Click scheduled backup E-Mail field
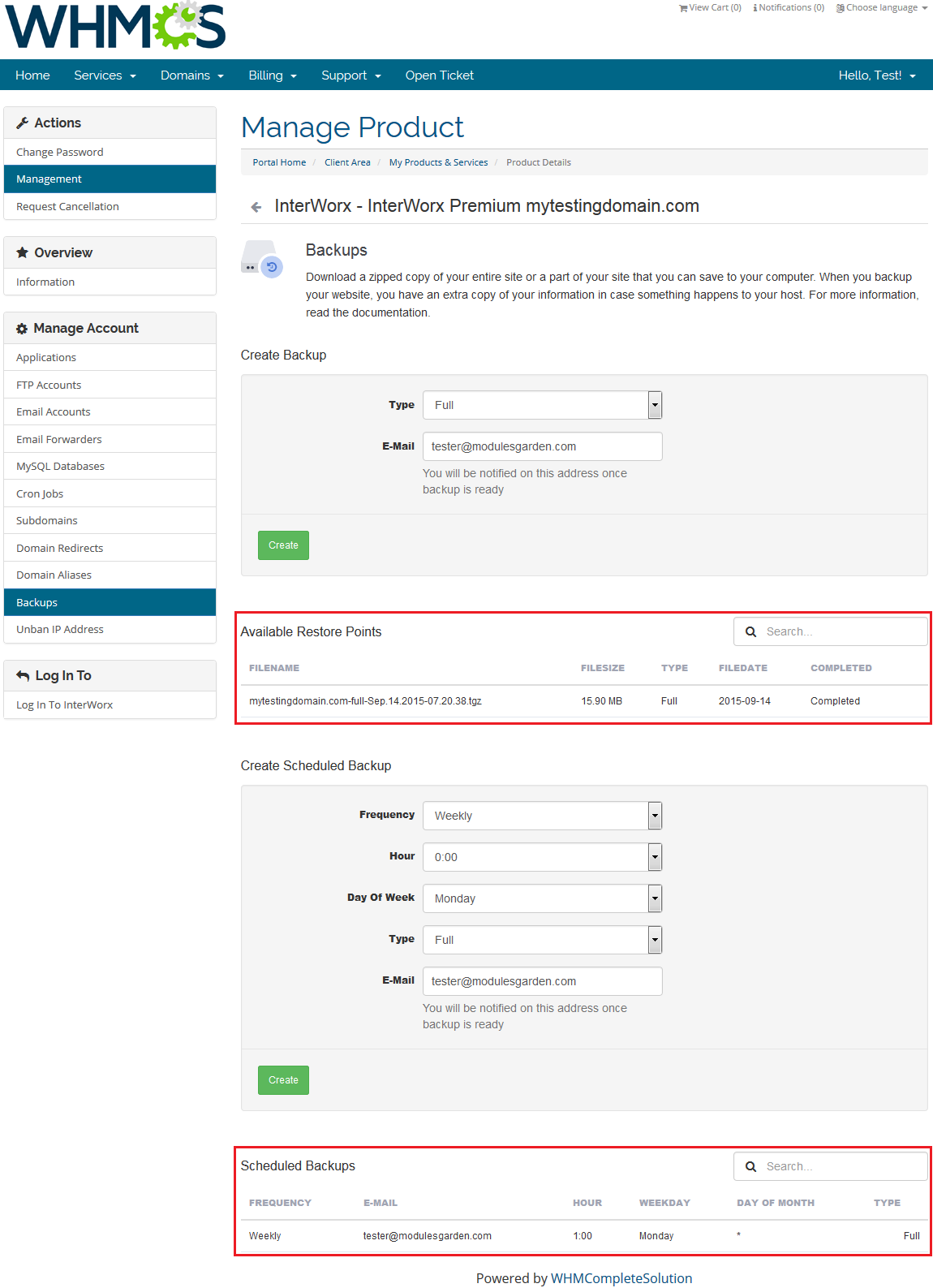The image size is (933, 1288). point(543,981)
